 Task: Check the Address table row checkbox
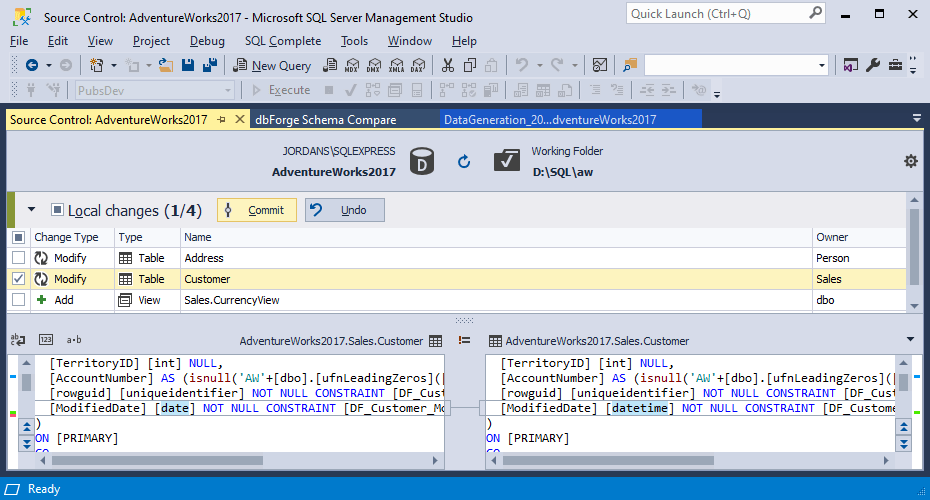pyautogui.click(x=18, y=258)
